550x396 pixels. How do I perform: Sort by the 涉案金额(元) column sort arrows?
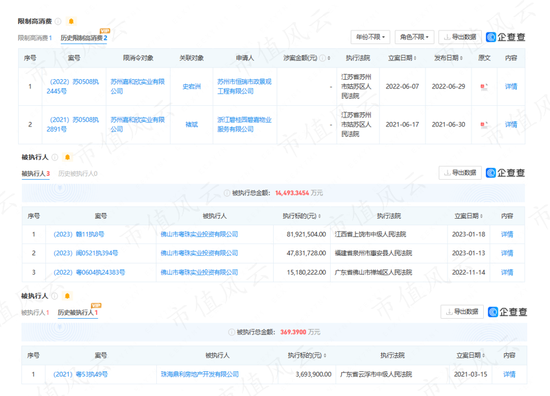[329, 58]
